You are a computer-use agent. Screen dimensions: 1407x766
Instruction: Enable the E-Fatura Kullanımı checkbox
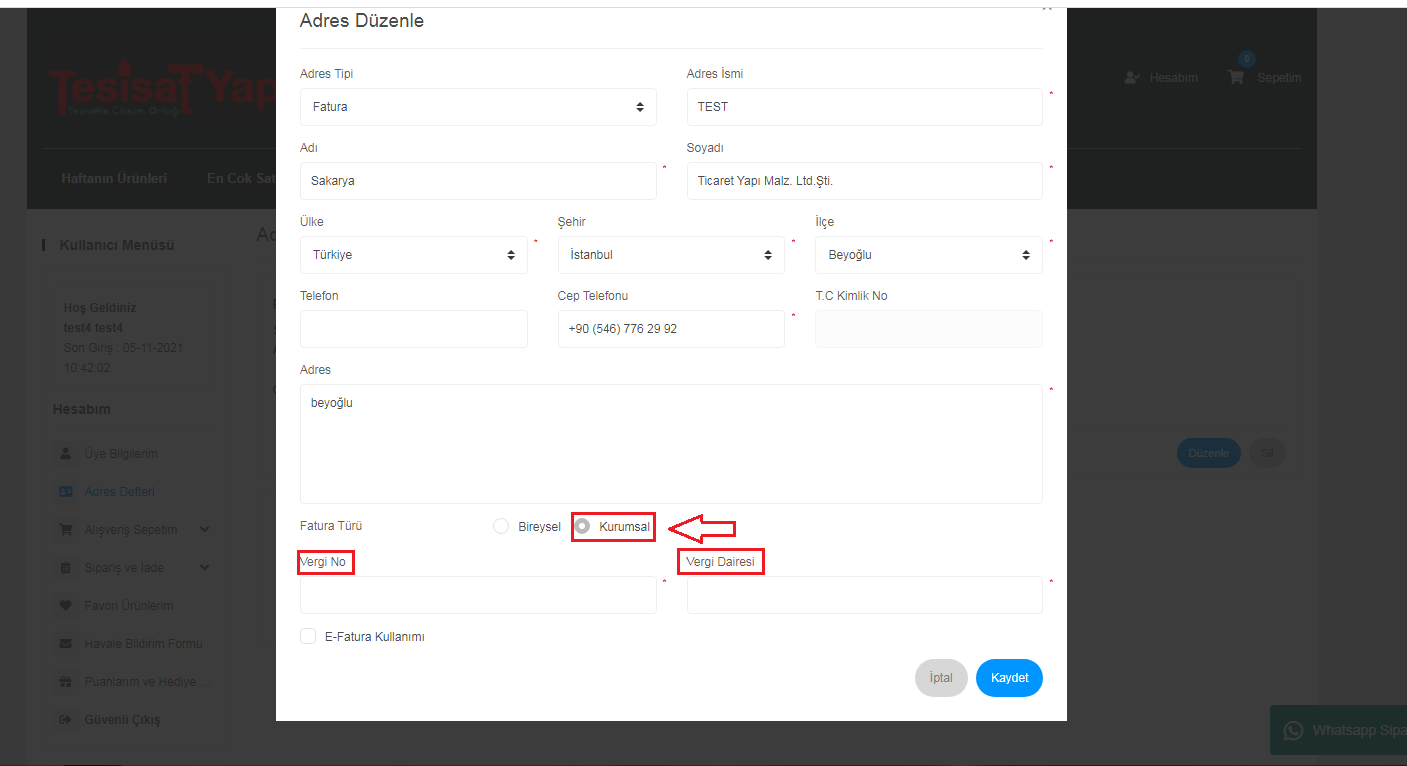[308, 636]
